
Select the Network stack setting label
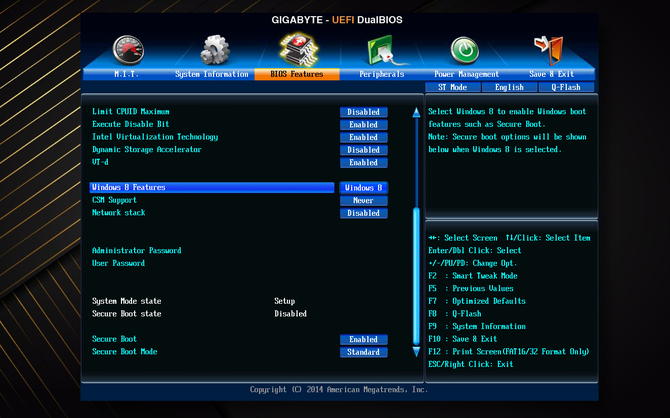pos(119,212)
